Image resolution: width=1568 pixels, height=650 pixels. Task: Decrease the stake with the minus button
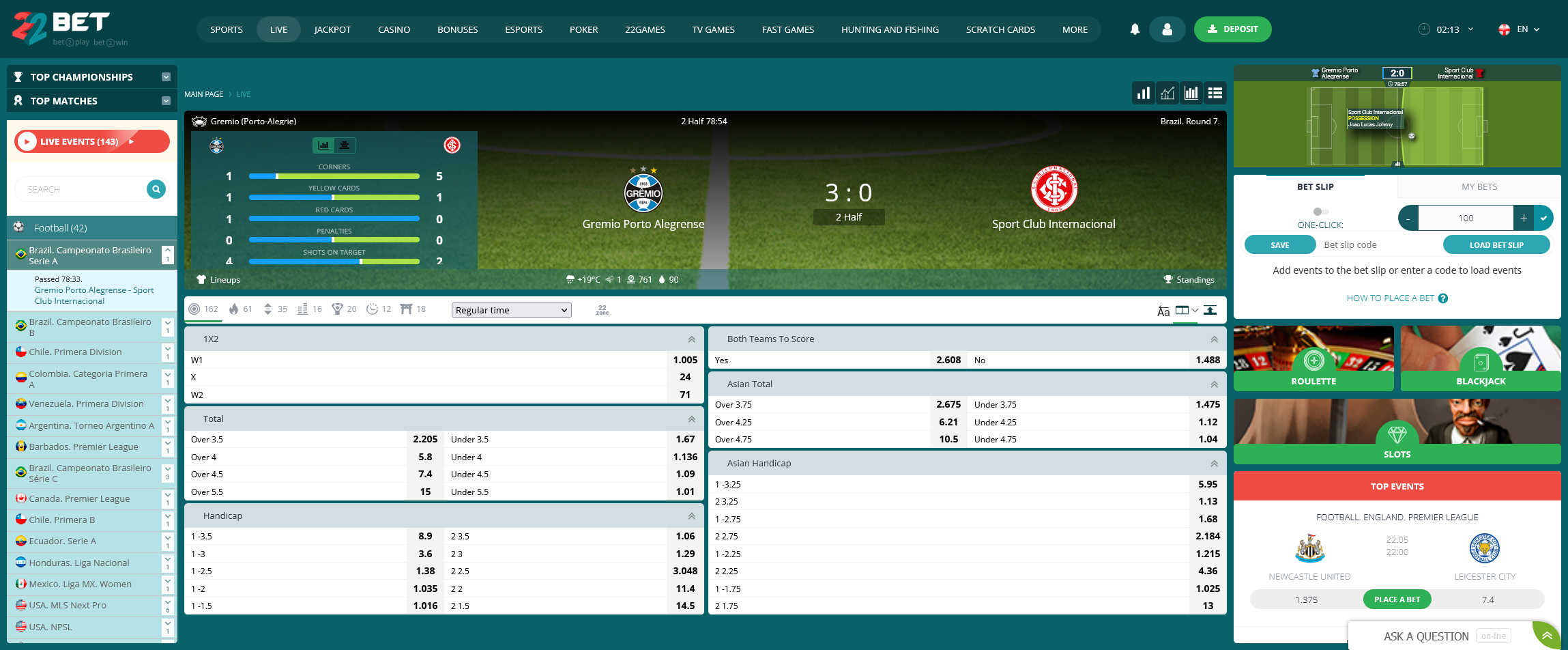click(1408, 218)
